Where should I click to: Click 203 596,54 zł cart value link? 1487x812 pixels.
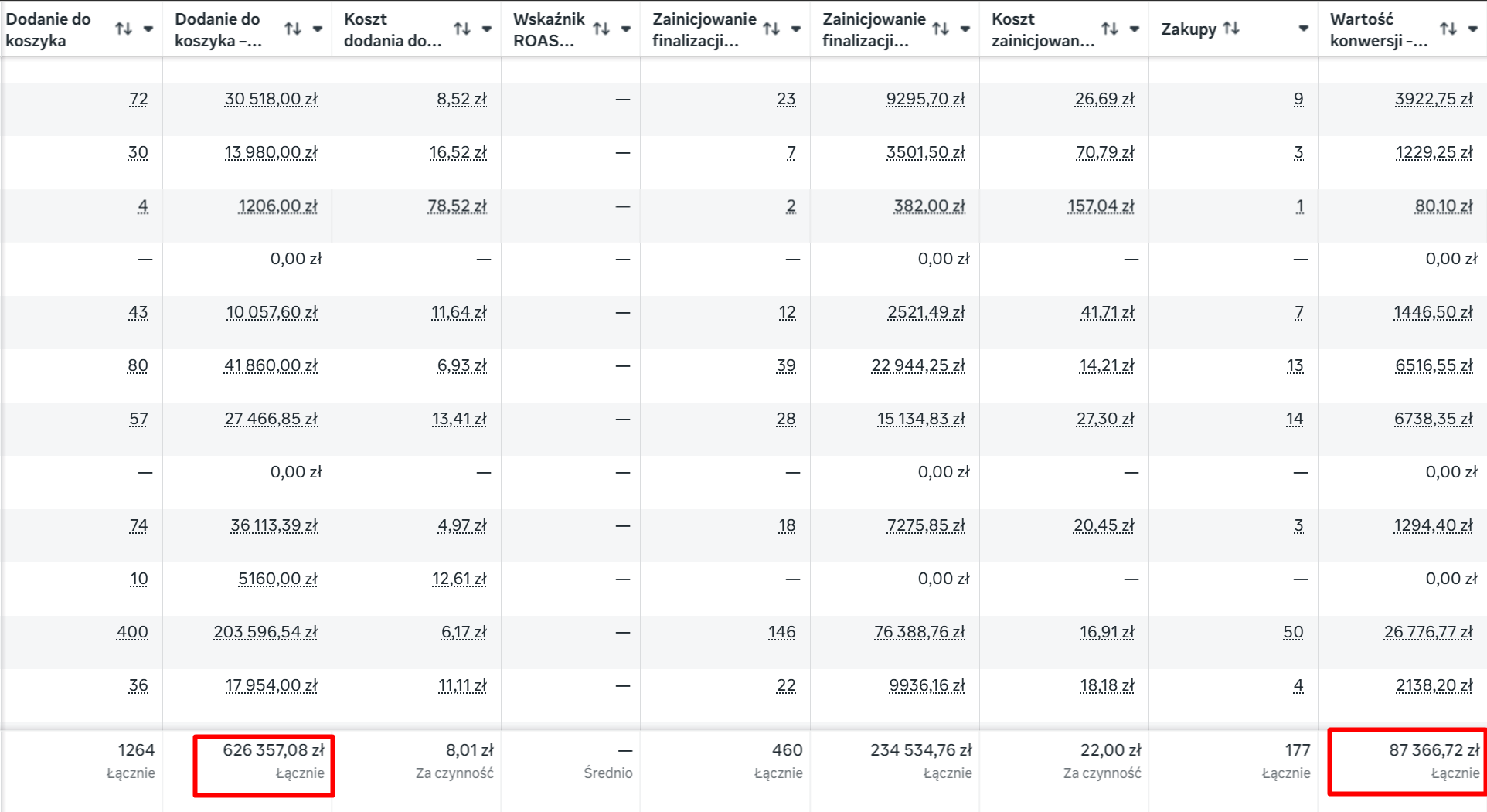[265, 632]
